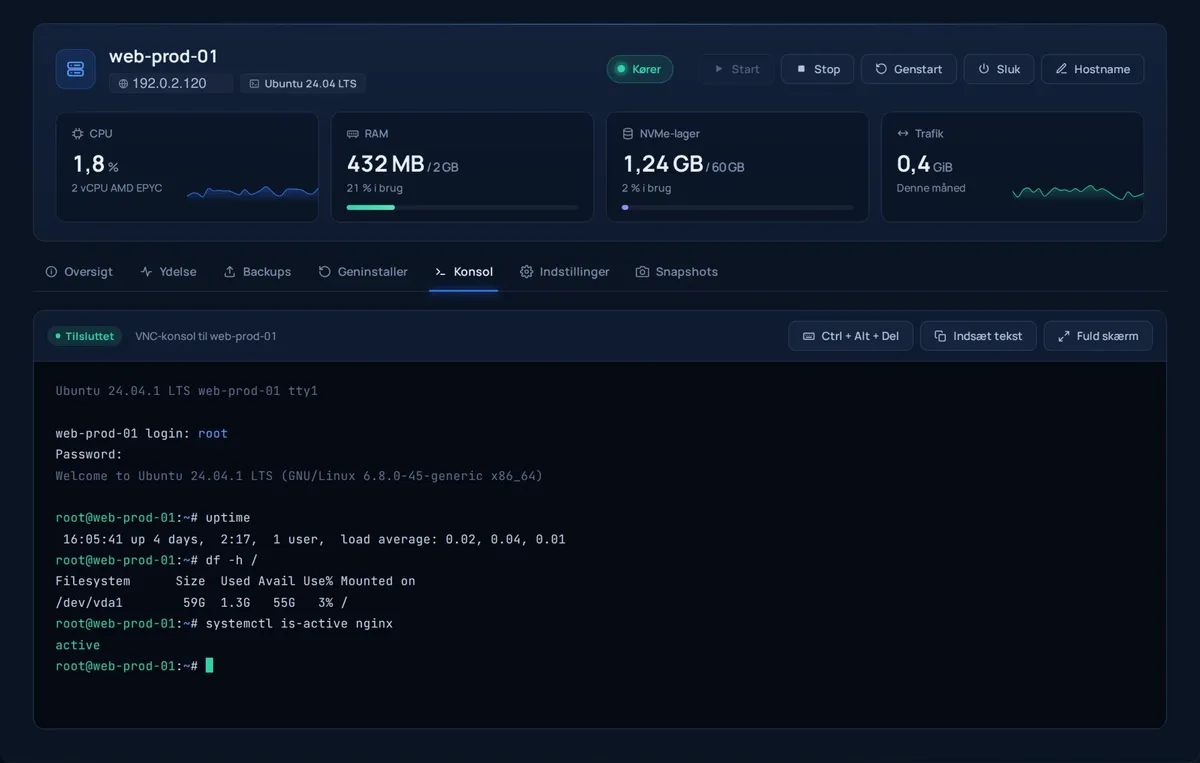Screen dimensions: 1200x763
Task: Click the Backups upload icon
Action: [x=230, y=272]
